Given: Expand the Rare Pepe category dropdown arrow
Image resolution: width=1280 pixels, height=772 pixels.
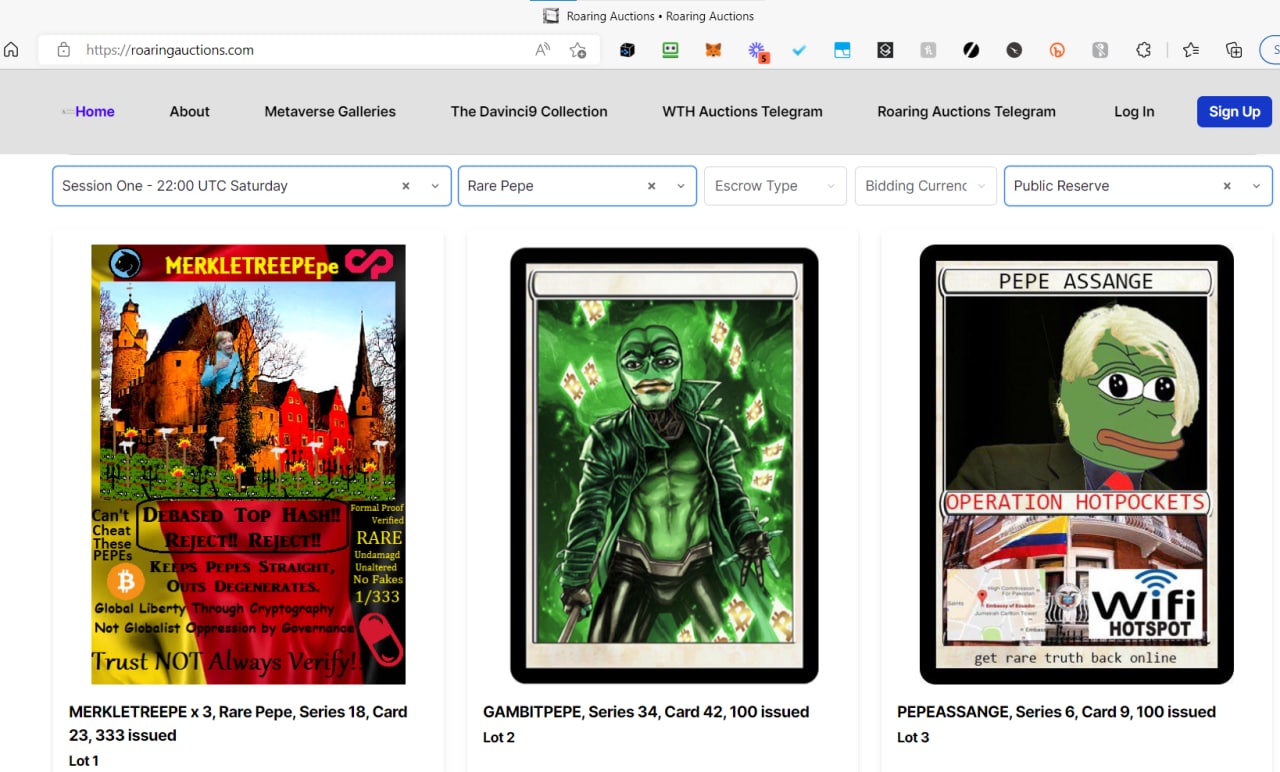Looking at the screenshot, I should click(x=681, y=186).
